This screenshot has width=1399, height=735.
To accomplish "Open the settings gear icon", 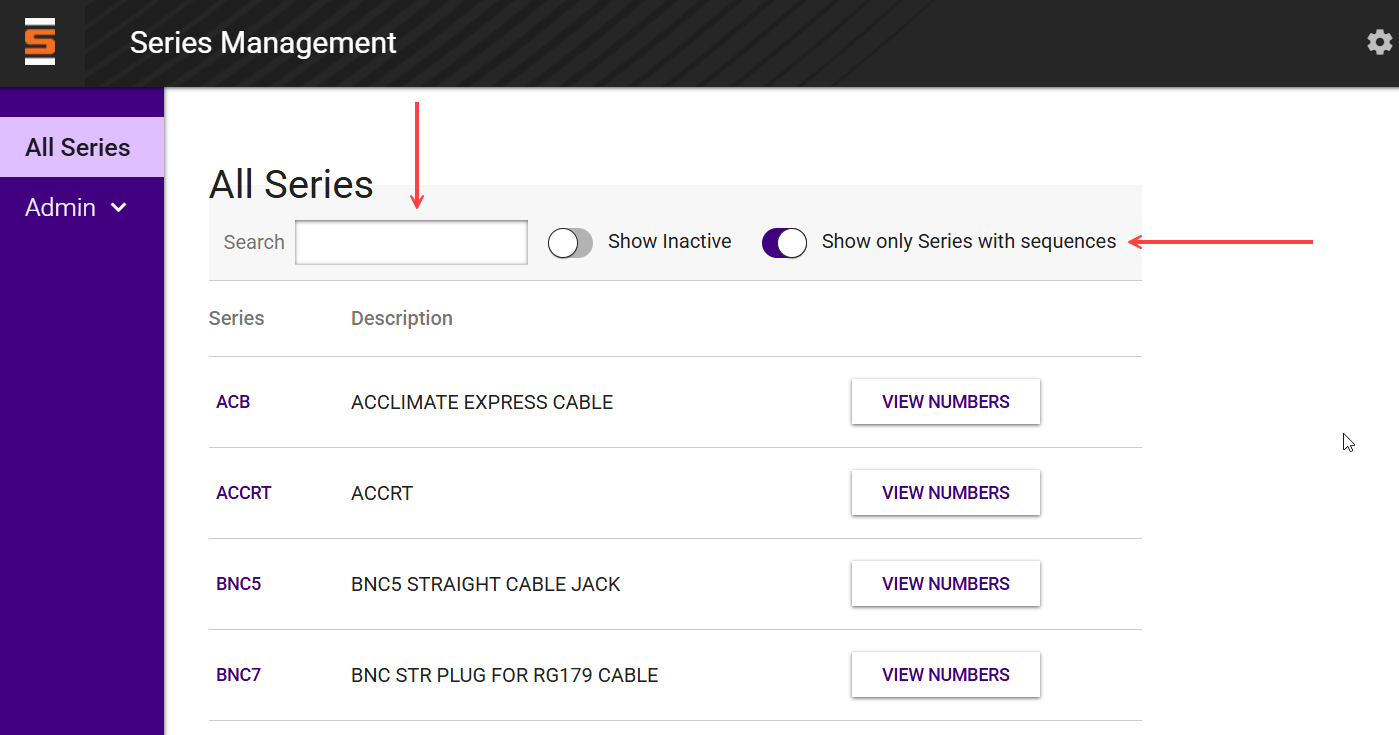I will coord(1380,42).
